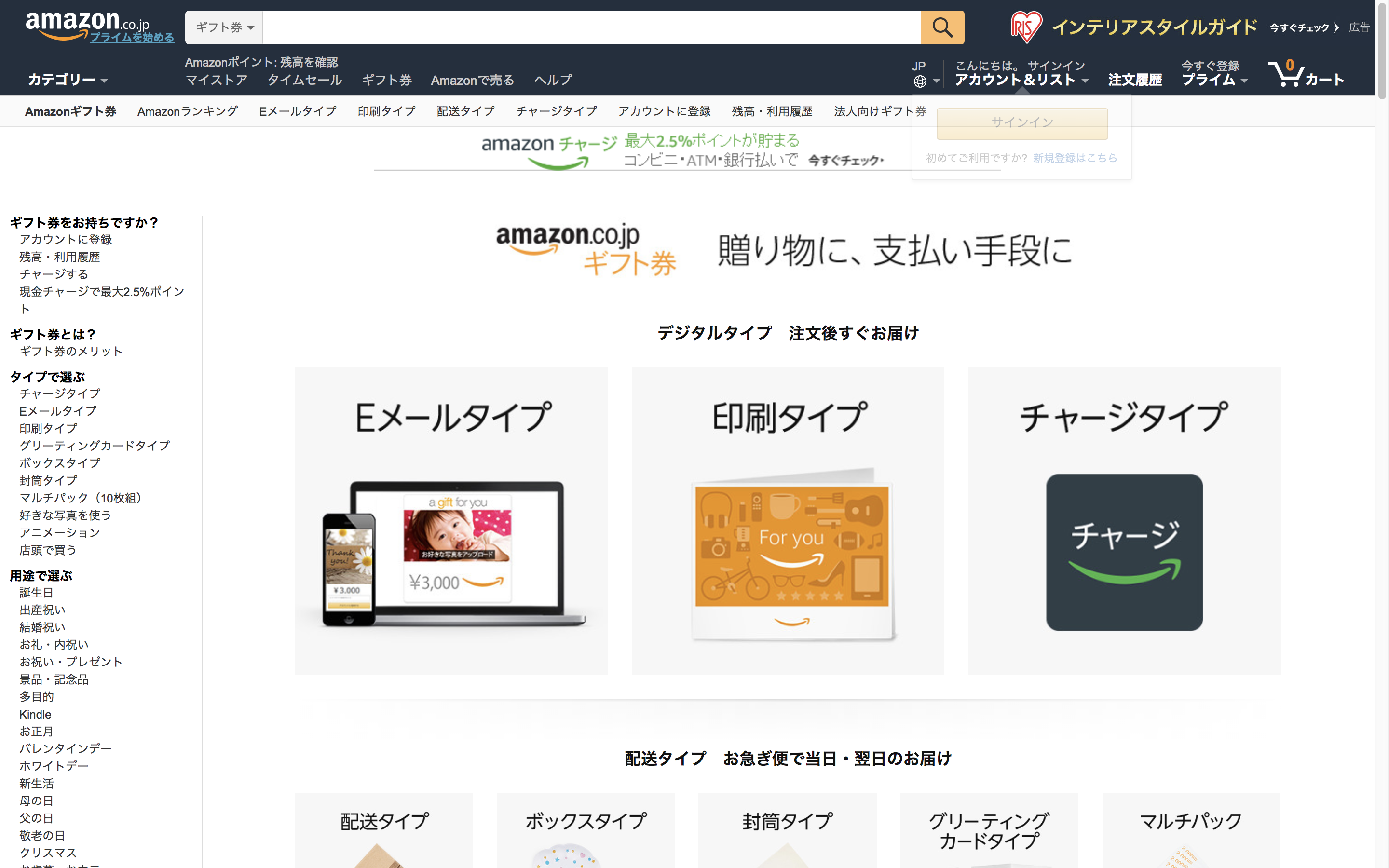The height and width of the screenshot is (868, 1389).
Task: Click 今すぐチェック in the top ad
Action: pyautogui.click(x=1304, y=27)
